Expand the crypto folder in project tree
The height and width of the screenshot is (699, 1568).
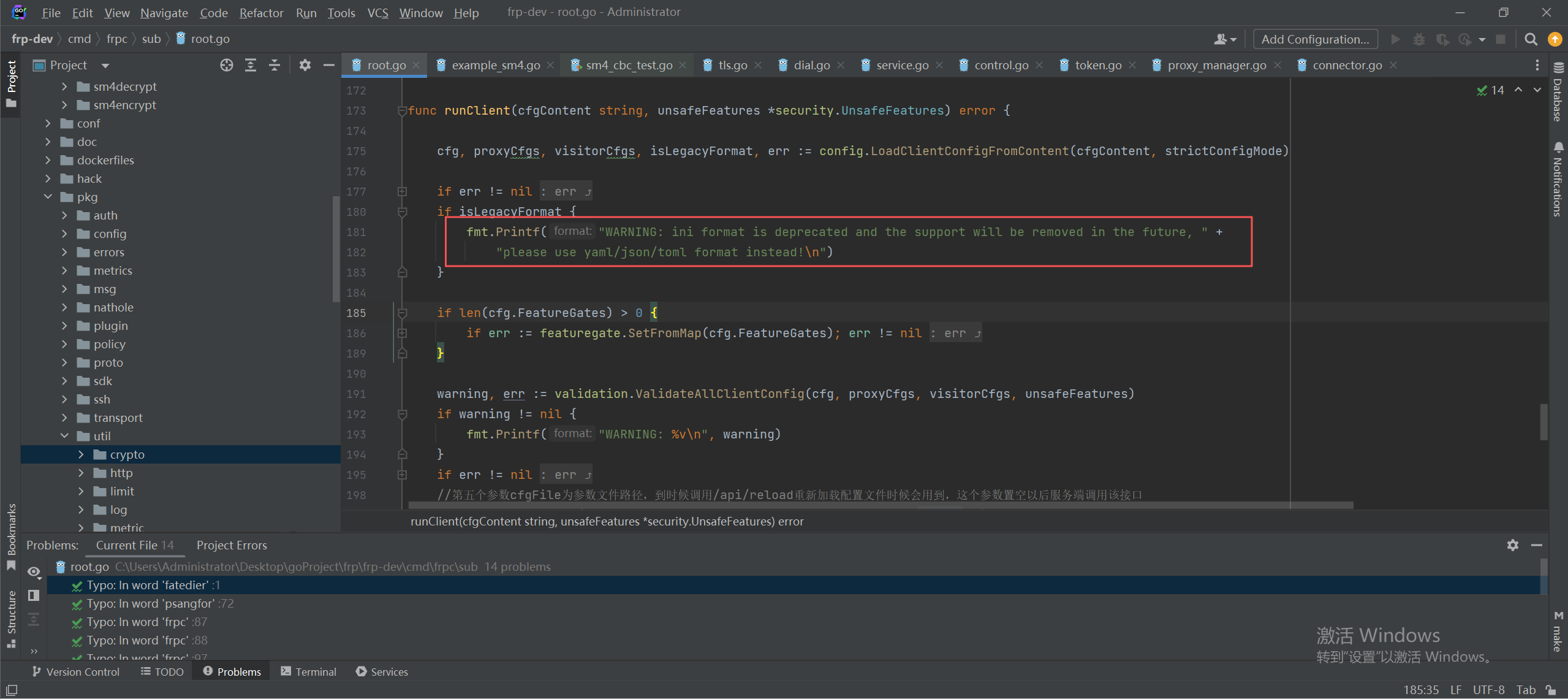[x=81, y=454]
